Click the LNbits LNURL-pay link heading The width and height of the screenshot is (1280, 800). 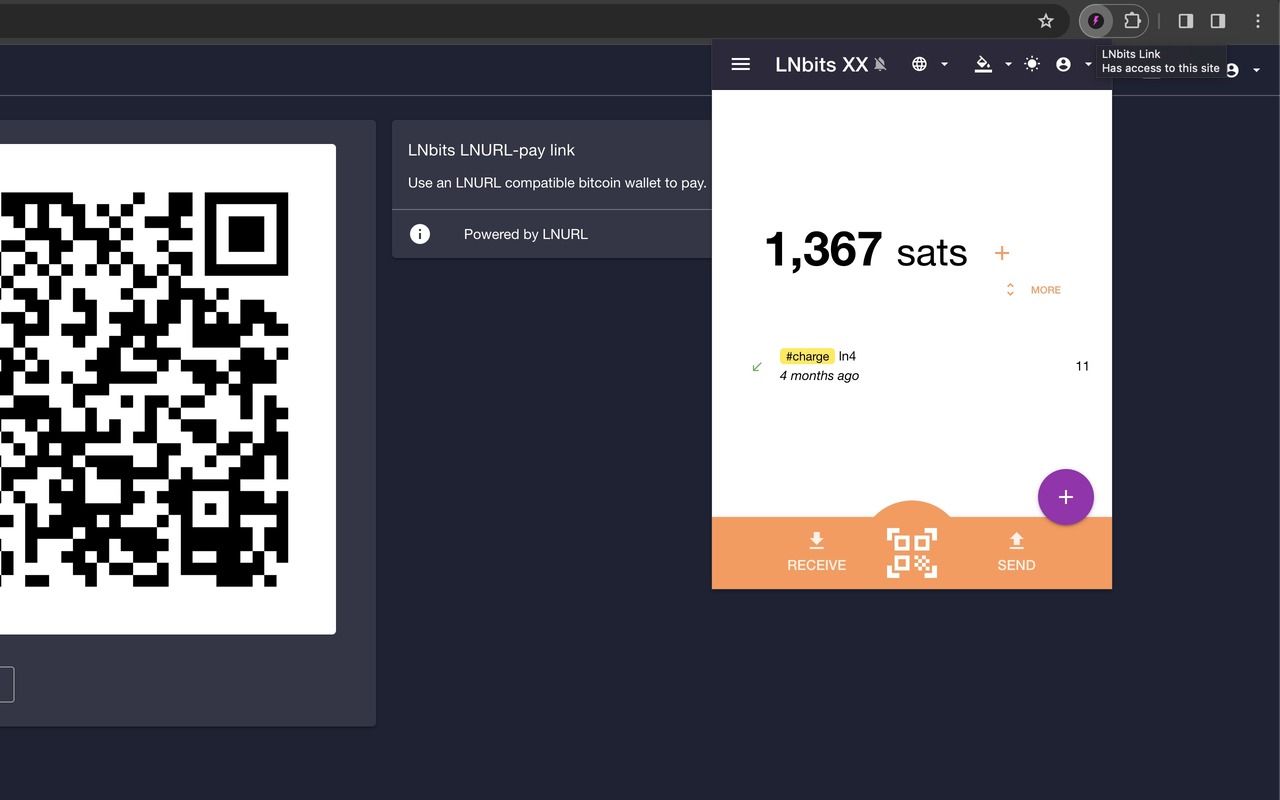click(491, 150)
